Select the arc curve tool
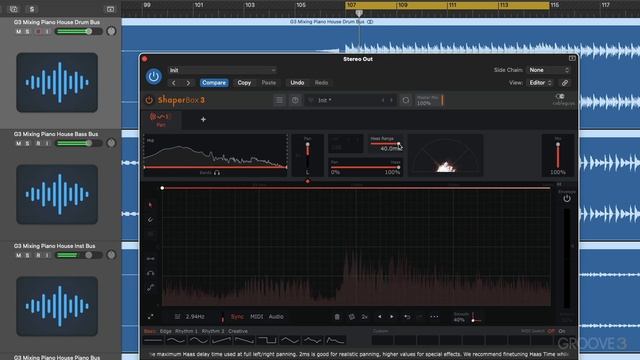The image size is (640, 360). click(x=150, y=273)
